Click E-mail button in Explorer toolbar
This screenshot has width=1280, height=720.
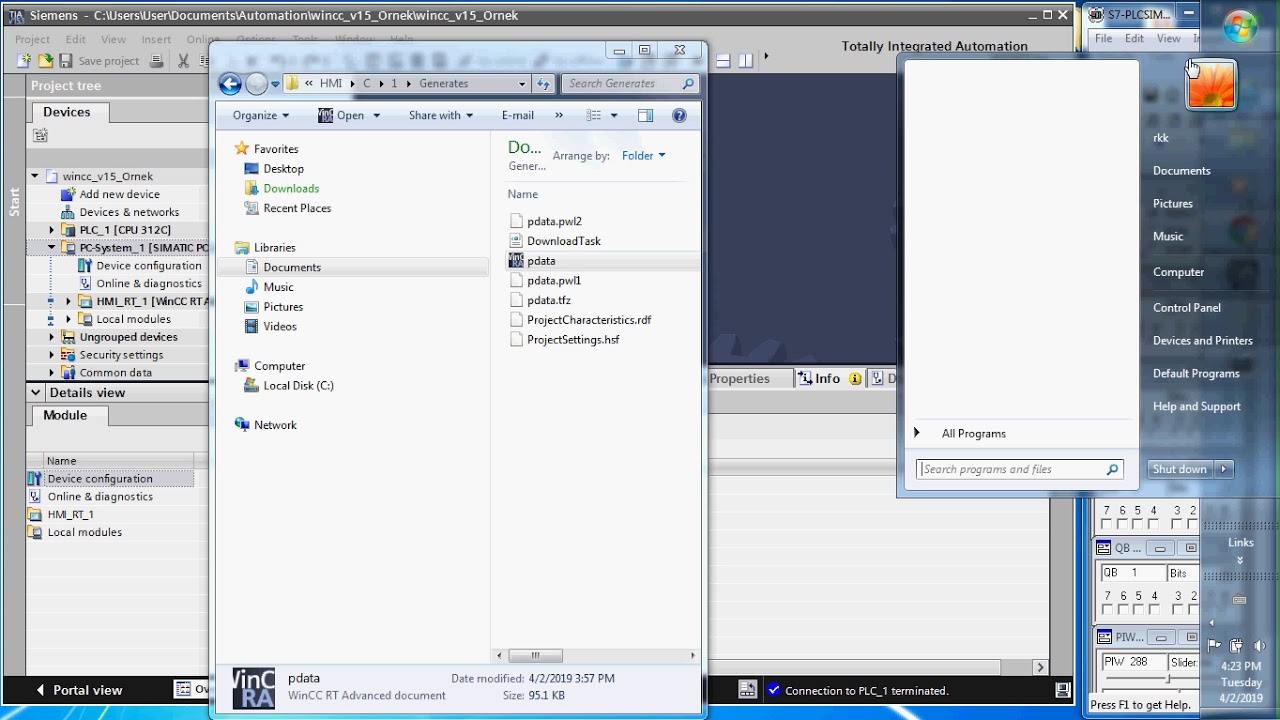point(518,115)
